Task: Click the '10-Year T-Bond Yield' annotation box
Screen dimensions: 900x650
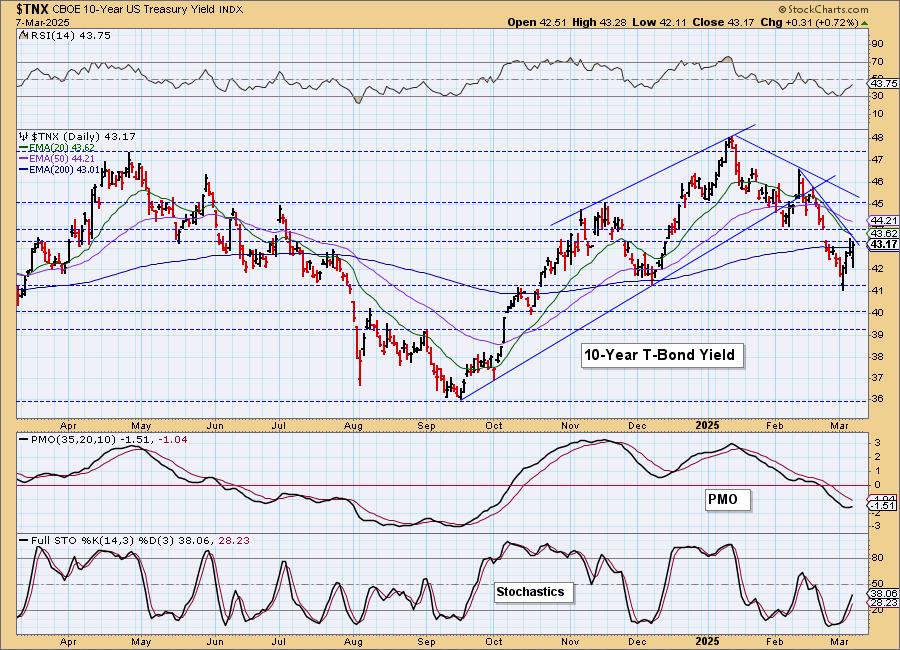Action: 660,355
